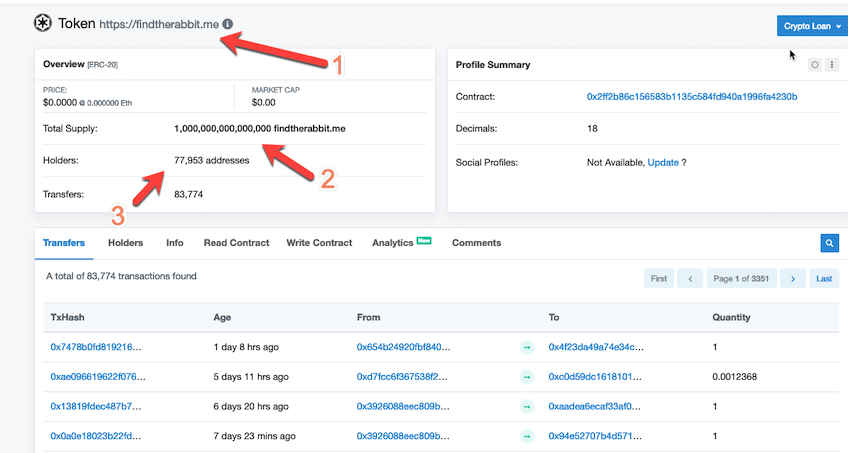Open From address 0xd7fcc6f367538f2
This screenshot has width=848, height=453.
402,377
